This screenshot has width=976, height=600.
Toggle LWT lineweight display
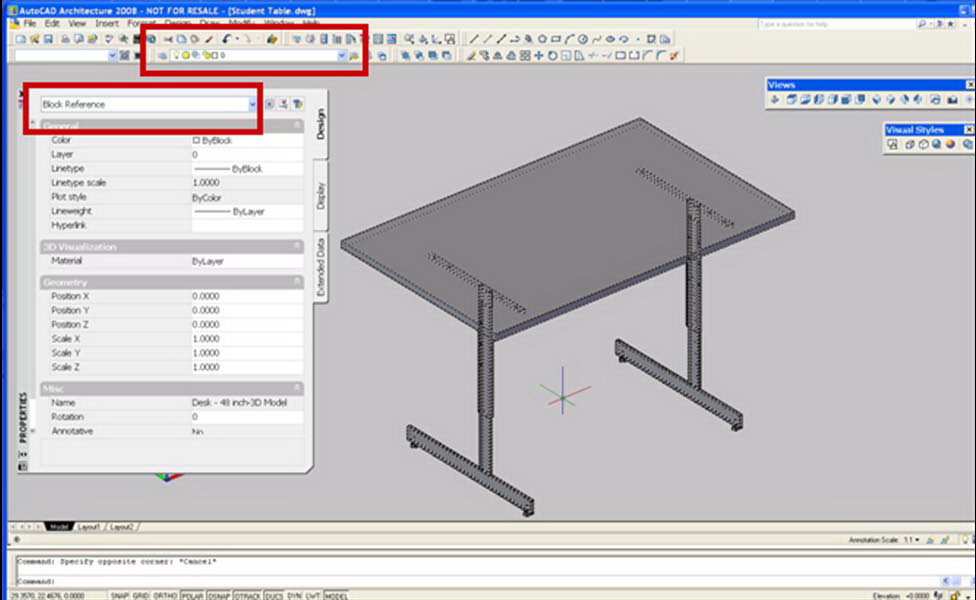313,596
